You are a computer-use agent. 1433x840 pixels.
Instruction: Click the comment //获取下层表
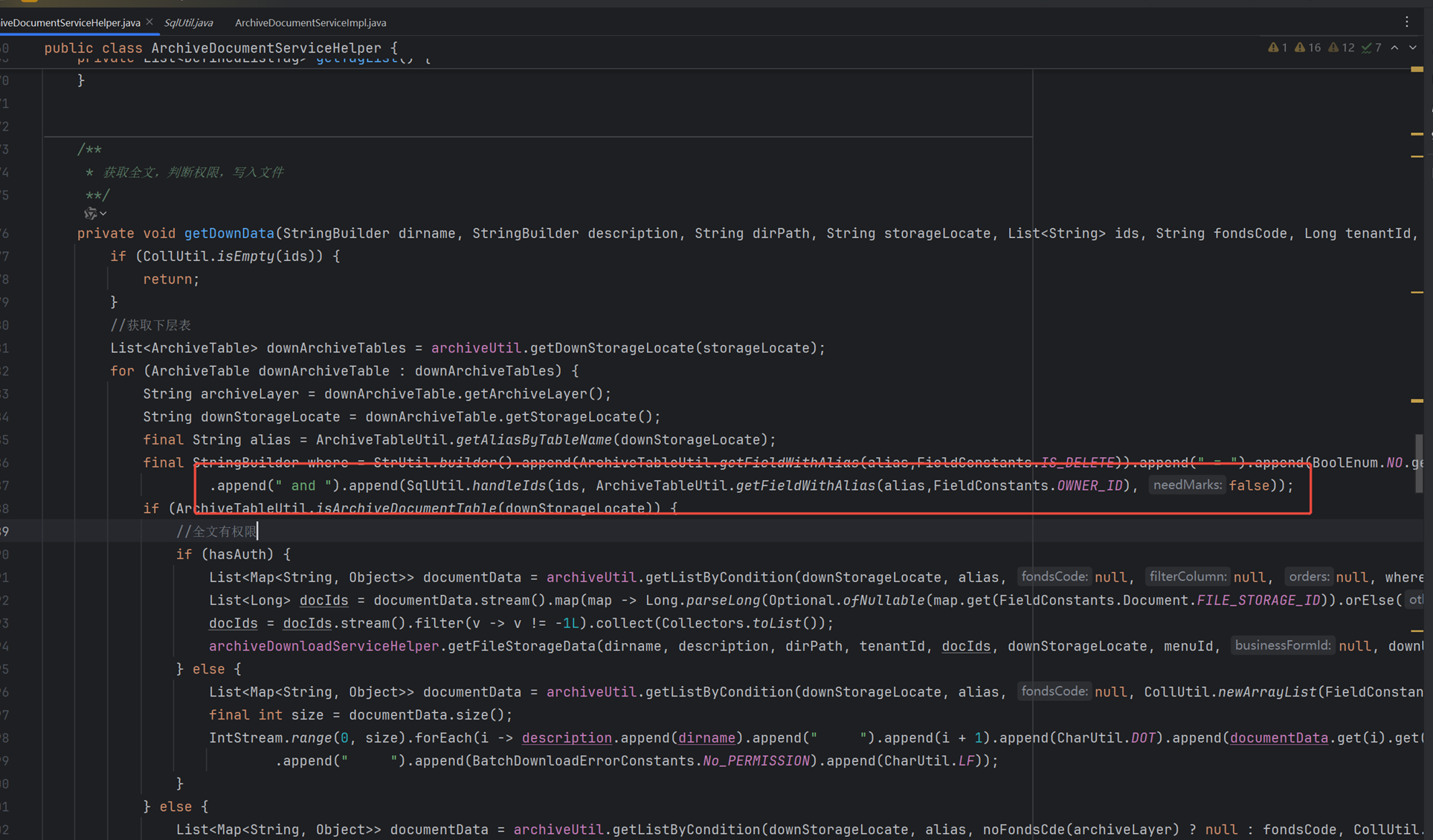pos(151,325)
